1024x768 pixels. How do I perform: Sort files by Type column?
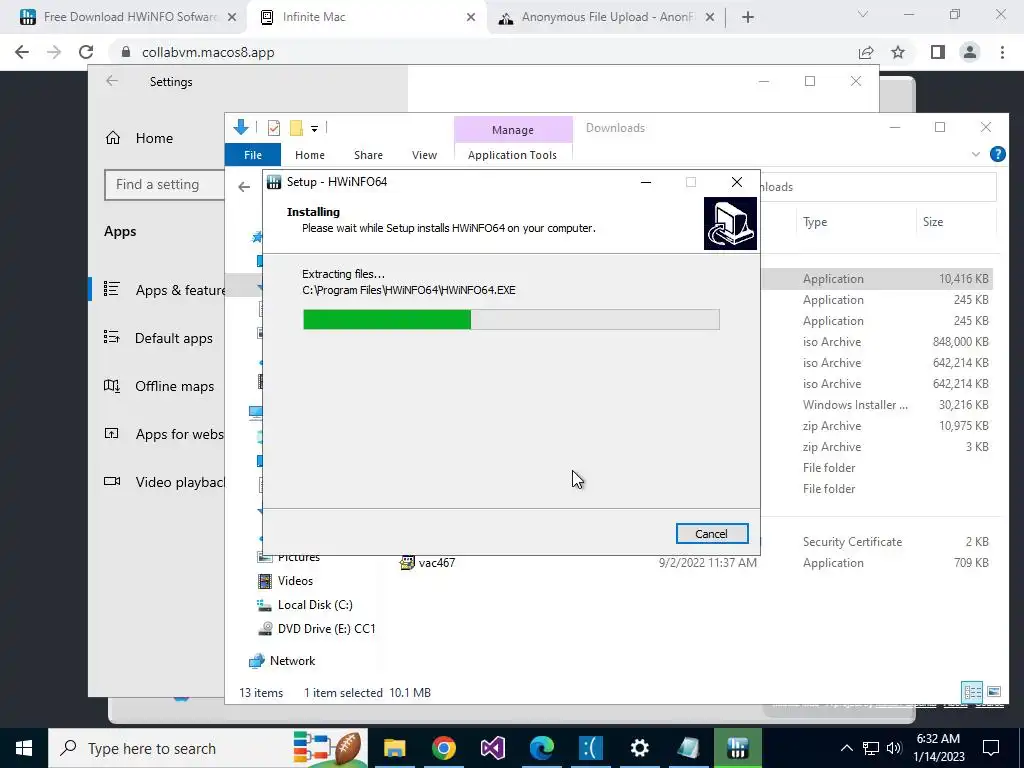[815, 222]
